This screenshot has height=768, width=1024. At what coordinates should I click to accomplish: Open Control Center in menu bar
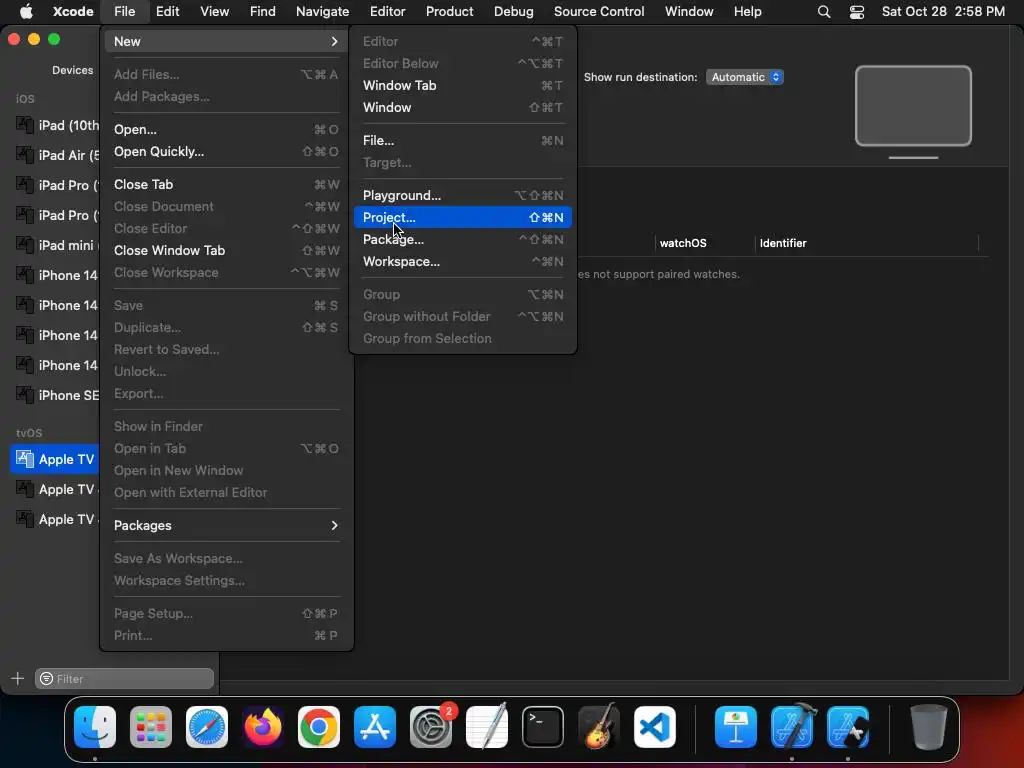857,12
